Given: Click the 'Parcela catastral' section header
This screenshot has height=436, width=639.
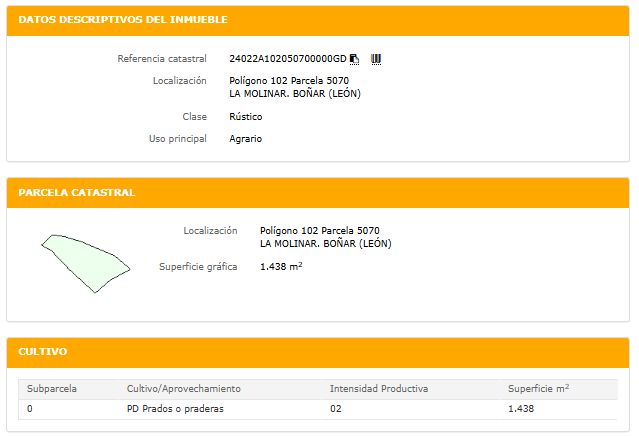Looking at the screenshot, I should click(x=77, y=192).
